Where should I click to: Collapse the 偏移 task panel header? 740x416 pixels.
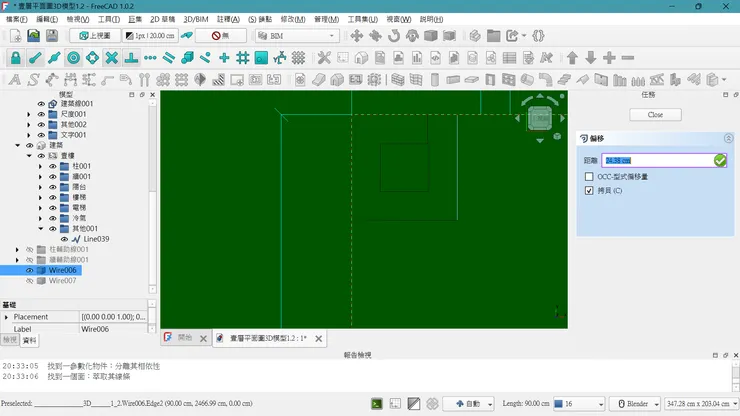728,138
